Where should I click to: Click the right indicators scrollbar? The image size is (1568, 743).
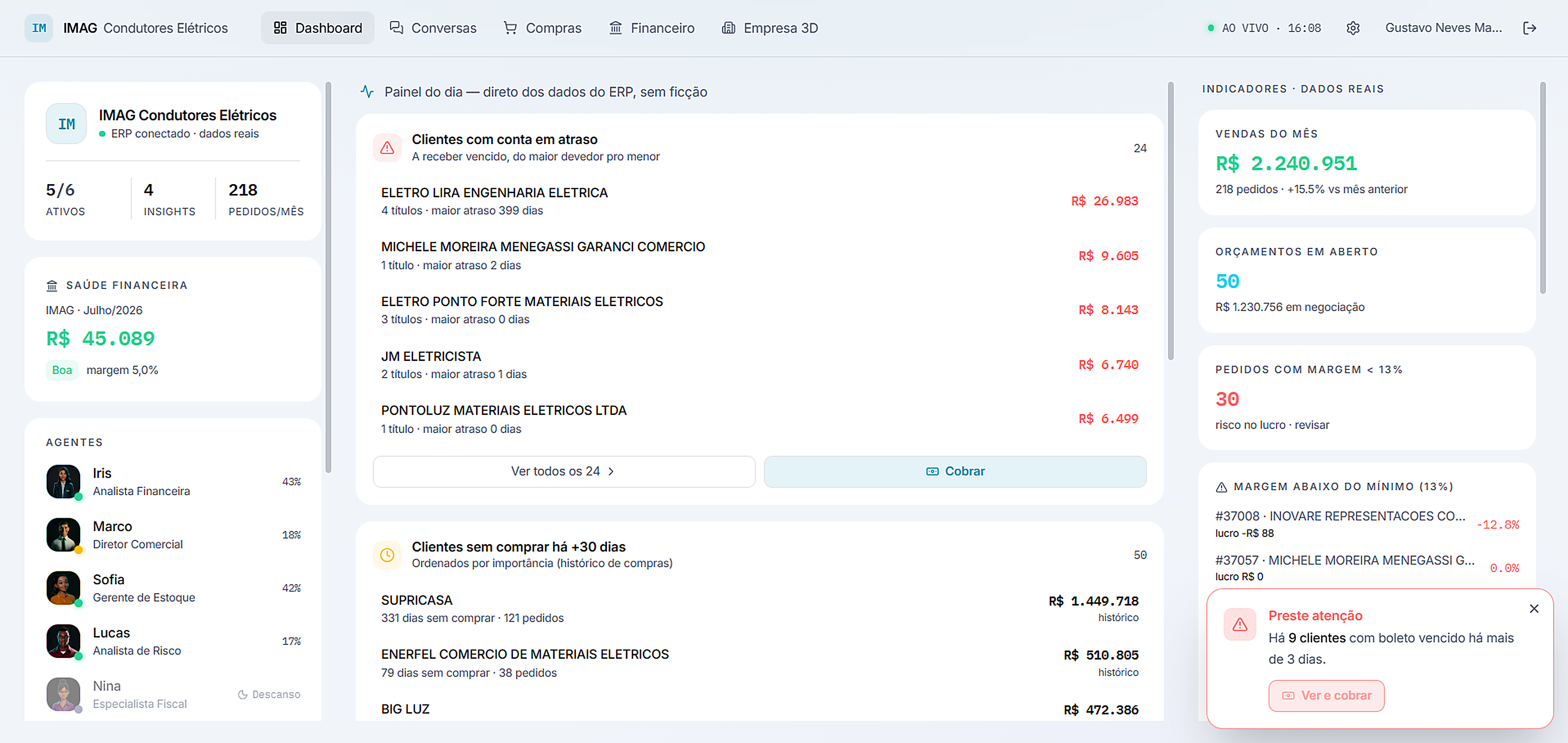coord(1542,187)
